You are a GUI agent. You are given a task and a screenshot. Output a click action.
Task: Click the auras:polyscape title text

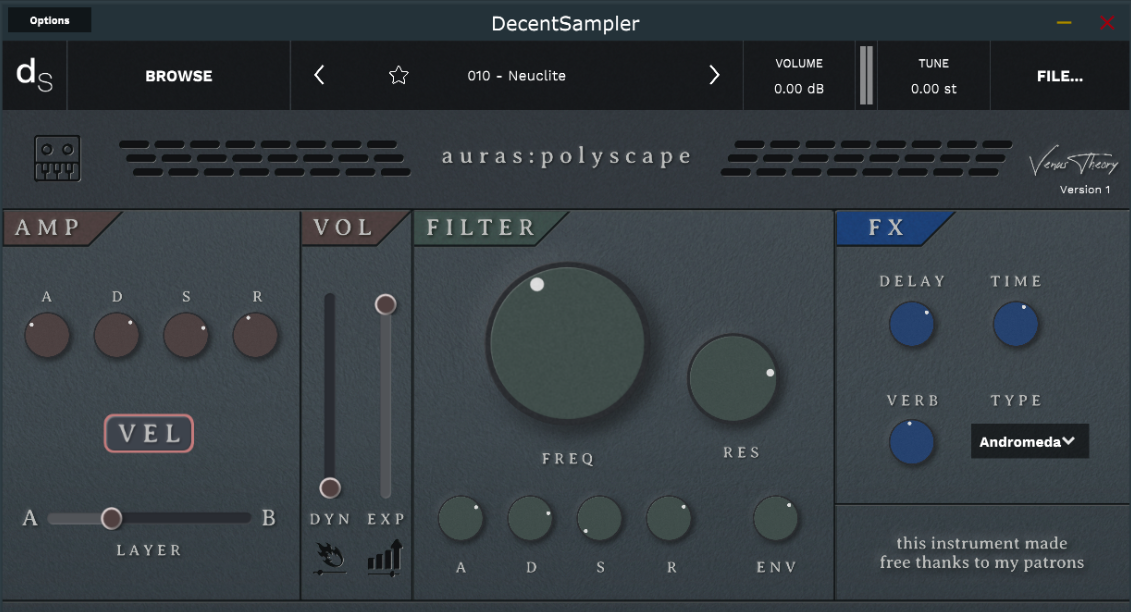click(x=566, y=157)
